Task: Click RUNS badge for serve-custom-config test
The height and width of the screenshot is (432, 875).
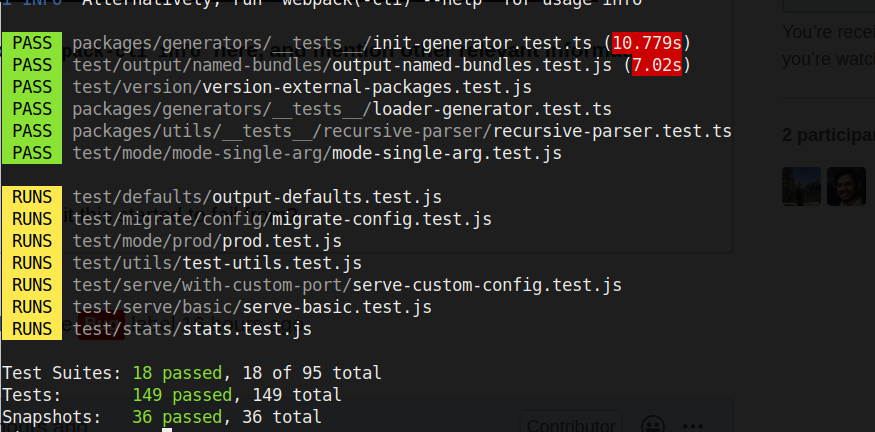Action: pyautogui.click(x=32, y=285)
